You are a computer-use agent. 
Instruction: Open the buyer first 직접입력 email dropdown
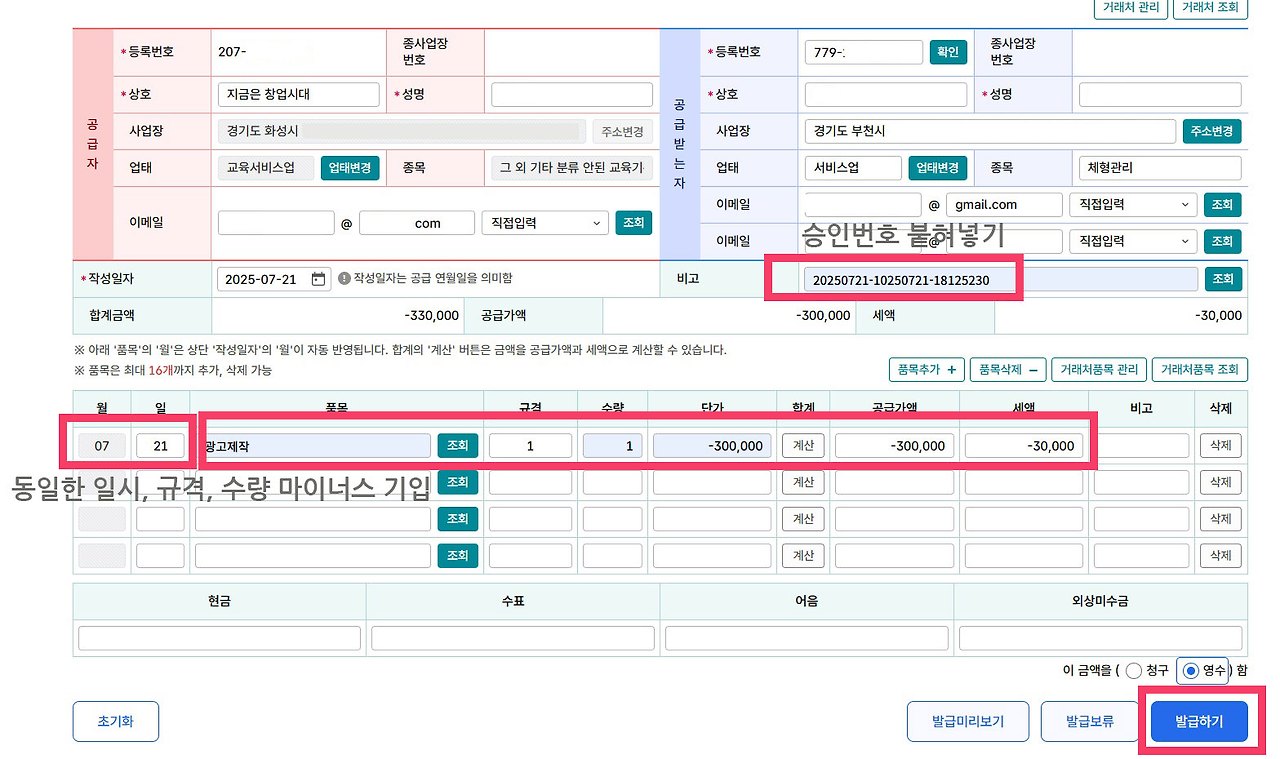pos(1133,204)
